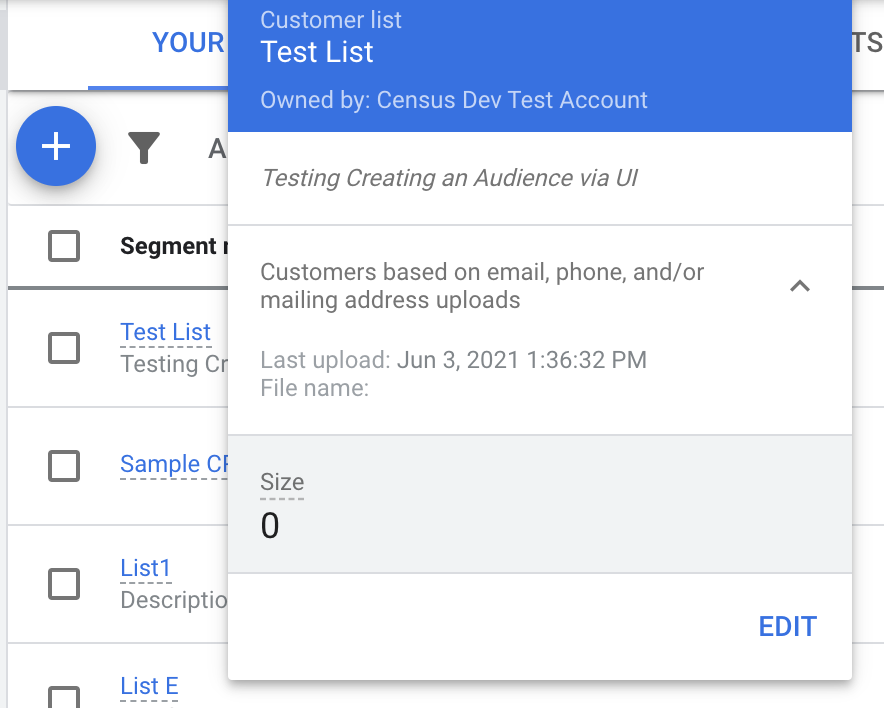Toggle the select-all header checkbox
This screenshot has width=884, height=708.
point(64,246)
